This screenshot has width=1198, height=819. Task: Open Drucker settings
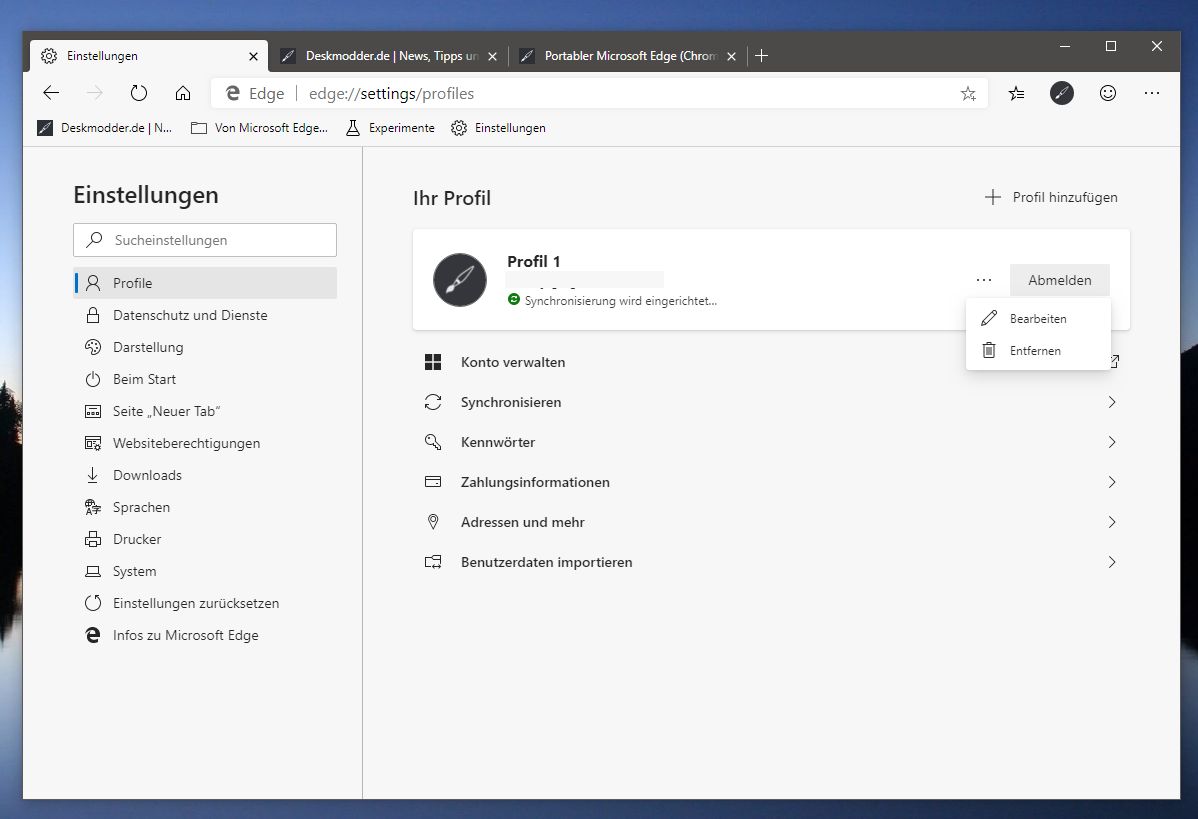point(205,539)
